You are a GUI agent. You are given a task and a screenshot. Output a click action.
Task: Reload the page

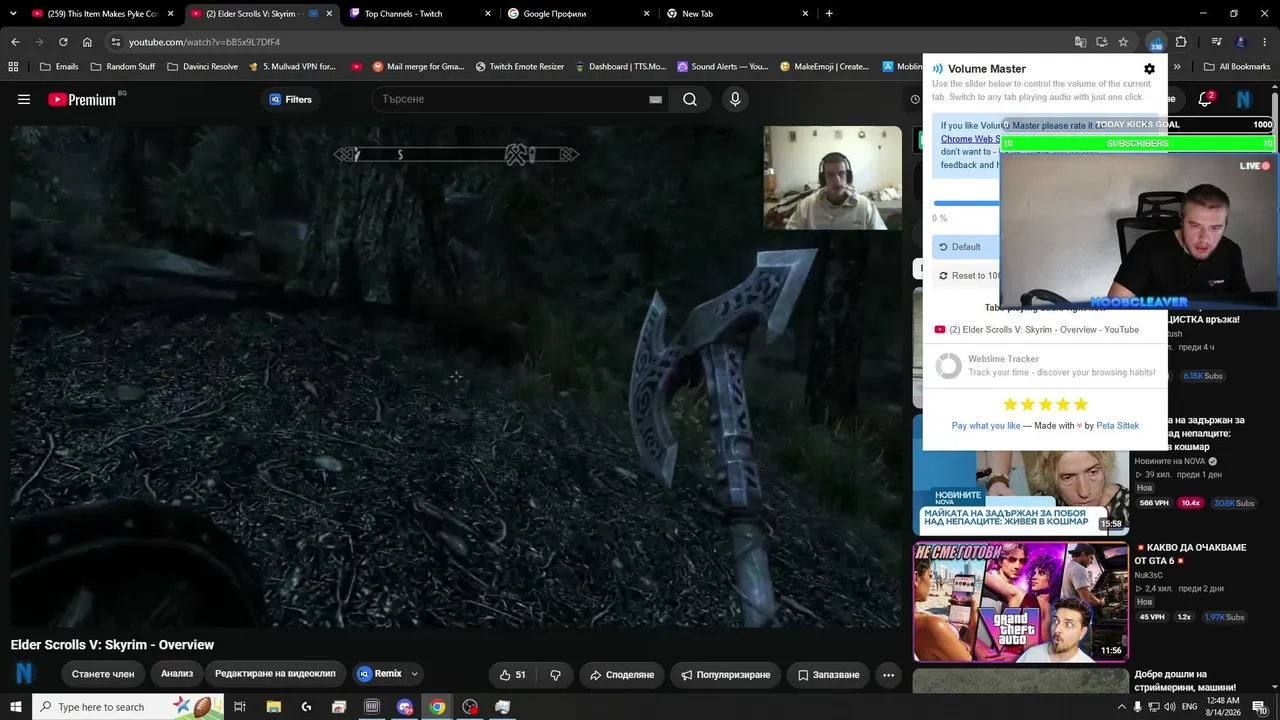click(x=63, y=42)
